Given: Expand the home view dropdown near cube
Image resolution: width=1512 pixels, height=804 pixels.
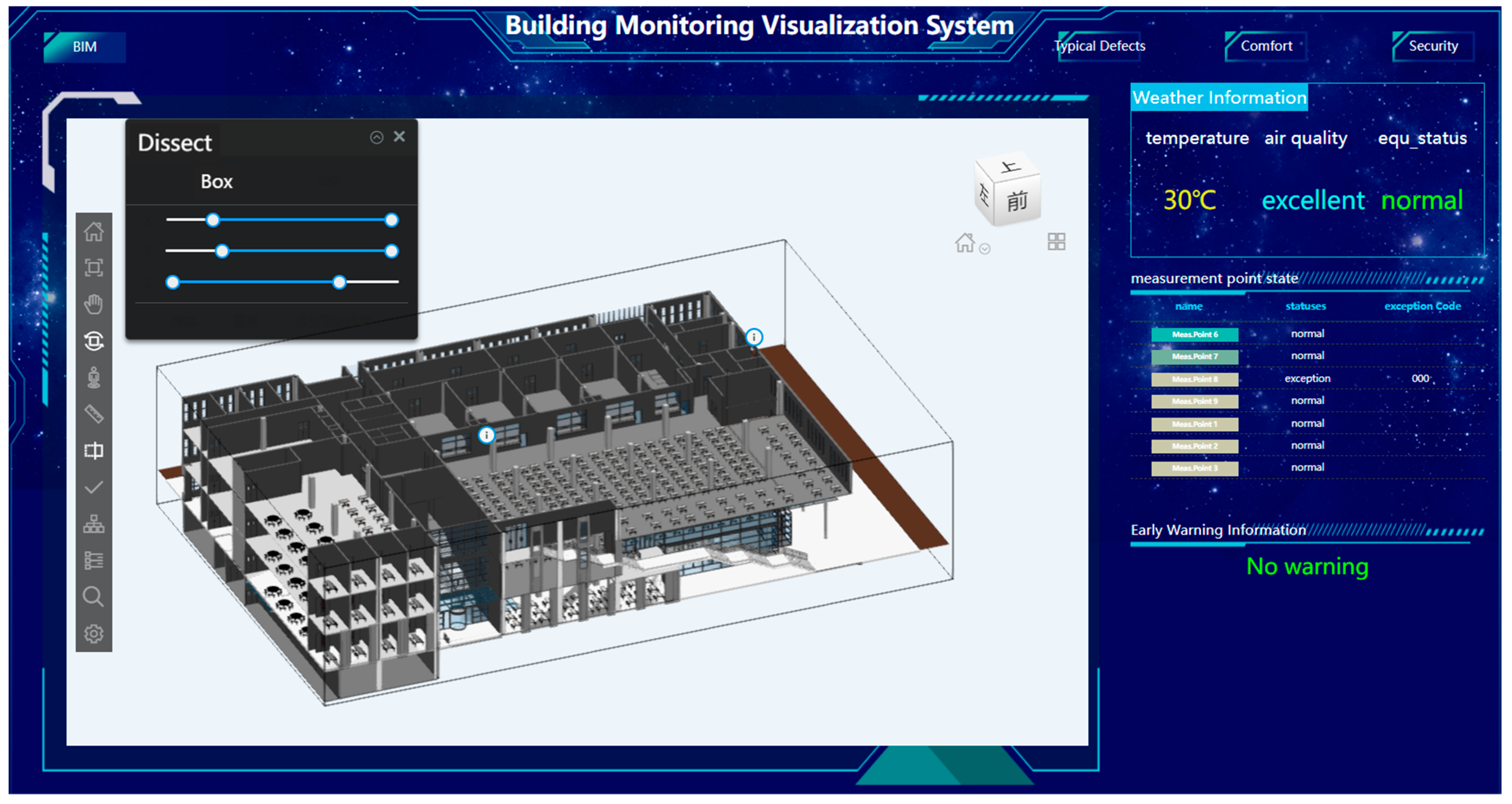Looking at the screenshot, I should click(985, 249).
